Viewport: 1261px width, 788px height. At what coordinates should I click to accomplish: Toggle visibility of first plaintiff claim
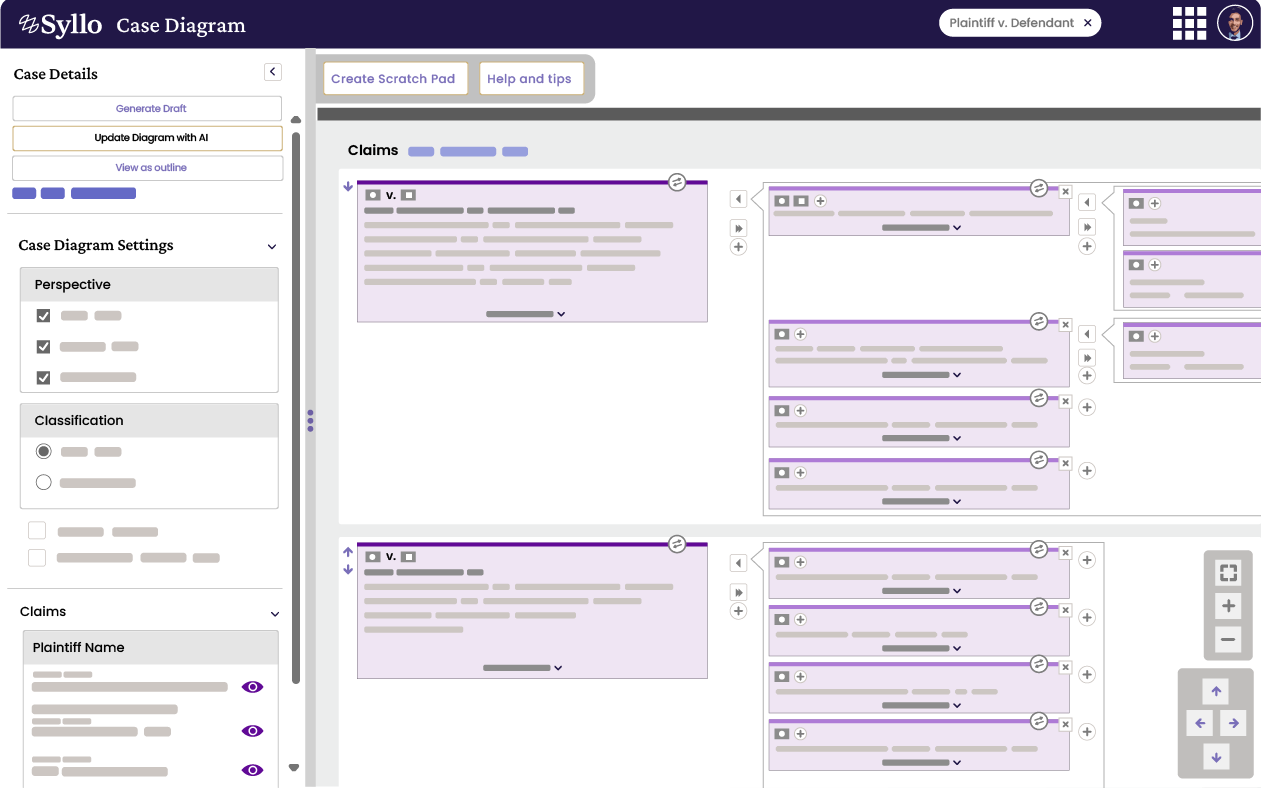pyautogui.click(x=253, y=687)
